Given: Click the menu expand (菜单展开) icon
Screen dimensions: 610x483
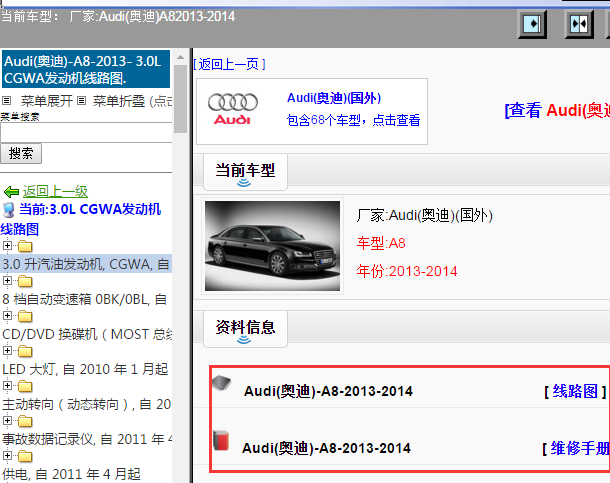Looking at the screenshot, I should pyautogui.click(x=6, y=101).
